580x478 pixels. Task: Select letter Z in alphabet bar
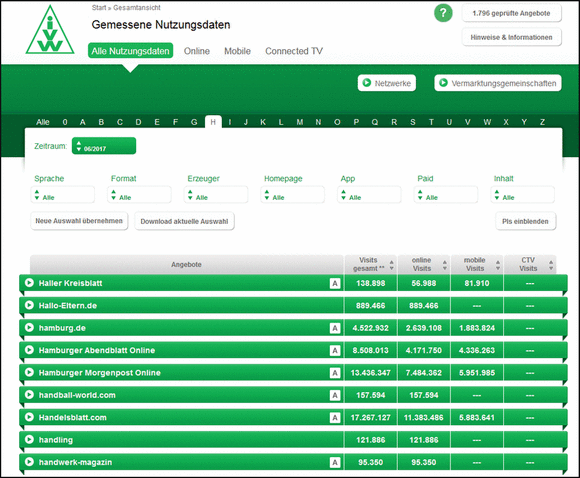click(x=542, y=122)
